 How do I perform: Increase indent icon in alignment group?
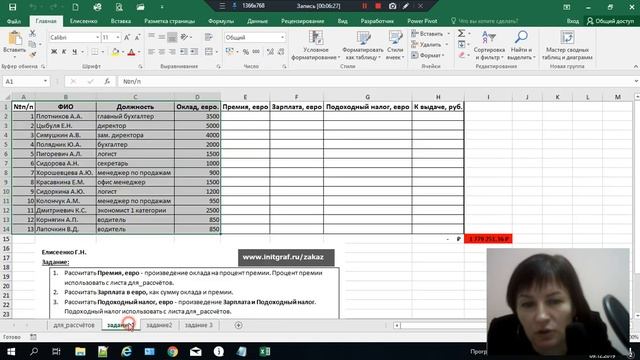pos(194,52)
